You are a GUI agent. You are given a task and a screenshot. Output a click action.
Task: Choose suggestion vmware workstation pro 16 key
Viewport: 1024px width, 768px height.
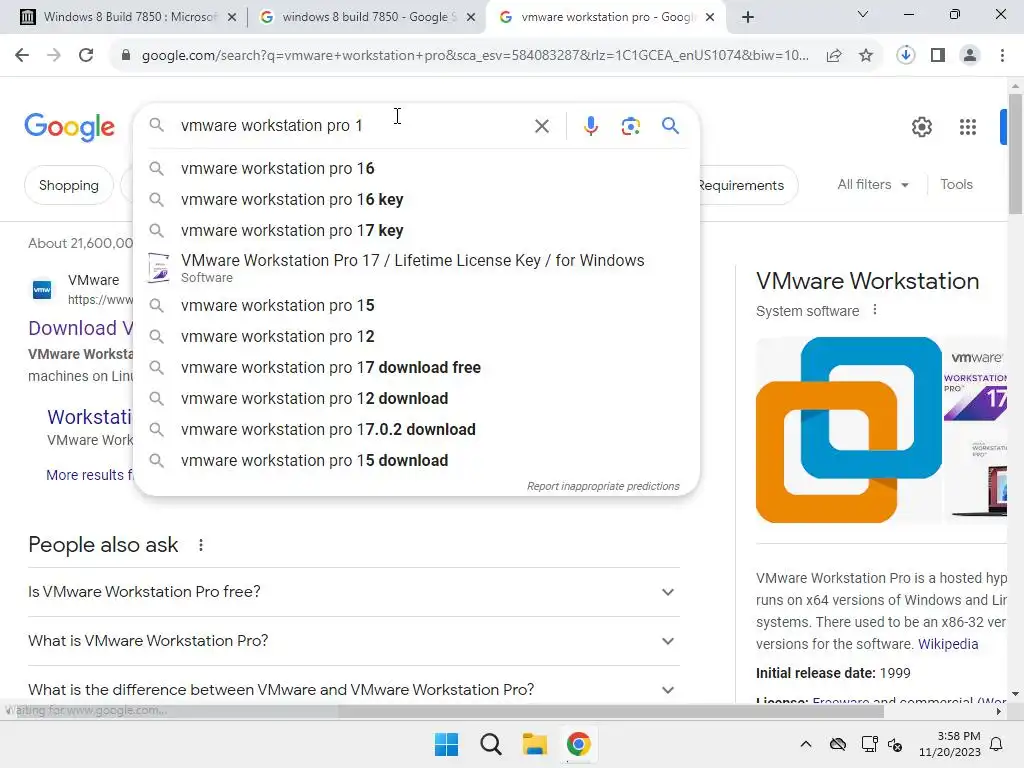pos(416,199)
